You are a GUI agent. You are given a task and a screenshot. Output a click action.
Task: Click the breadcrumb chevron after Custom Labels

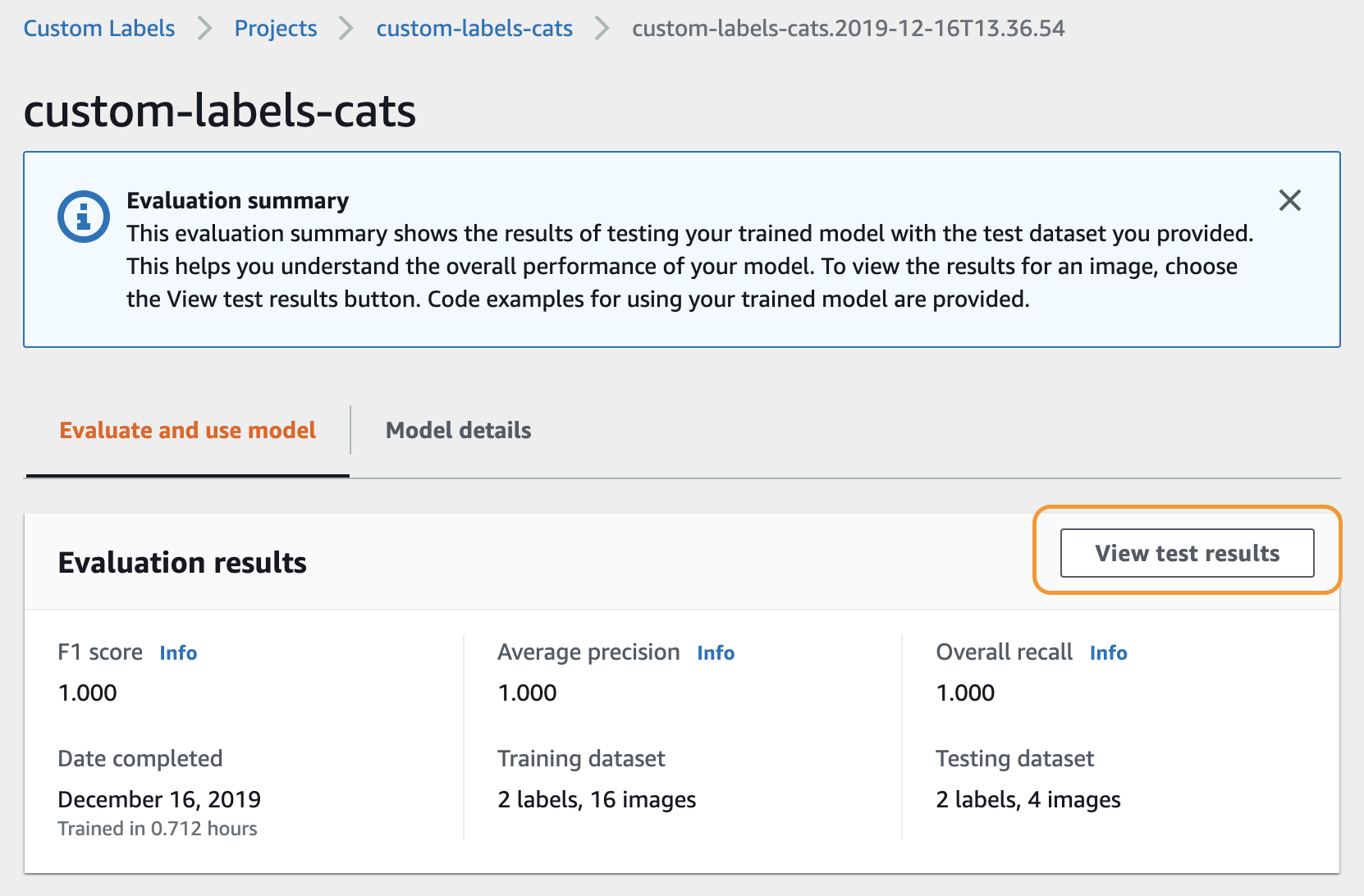click(x=205, y=29)
